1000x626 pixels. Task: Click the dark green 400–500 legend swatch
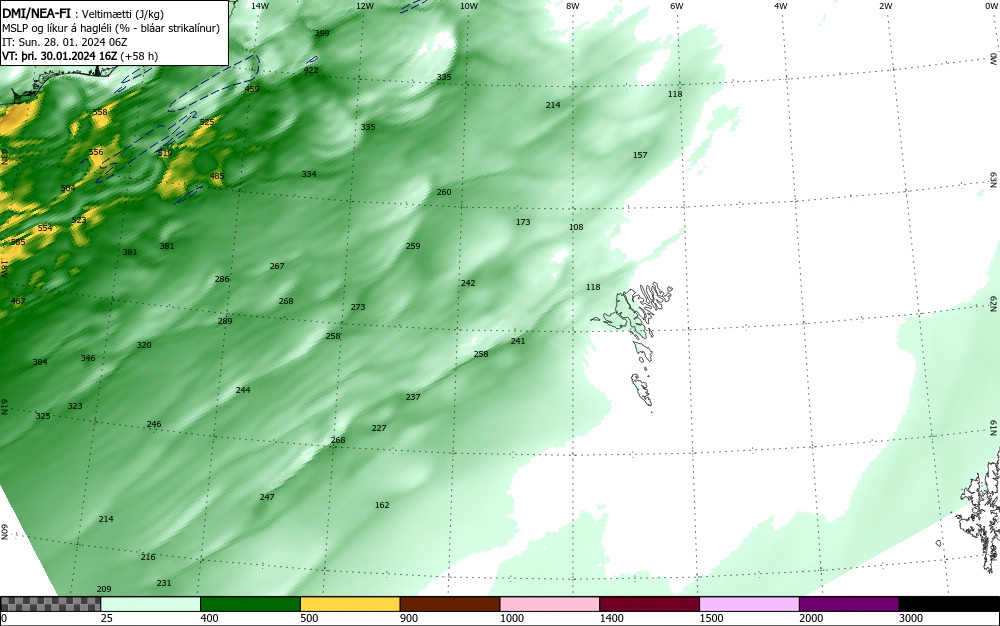(250, 604)
